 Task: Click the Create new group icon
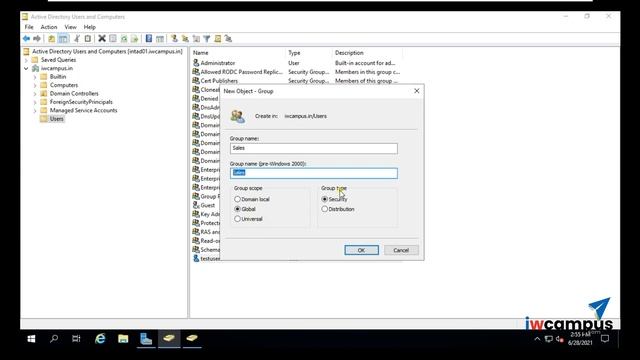pyautogui.click(x=185, y=38)
